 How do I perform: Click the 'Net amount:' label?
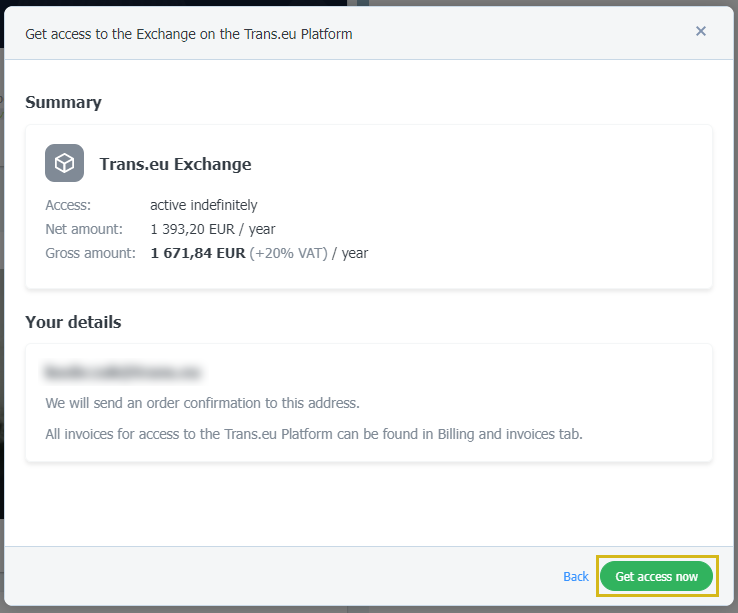(84, 229)
